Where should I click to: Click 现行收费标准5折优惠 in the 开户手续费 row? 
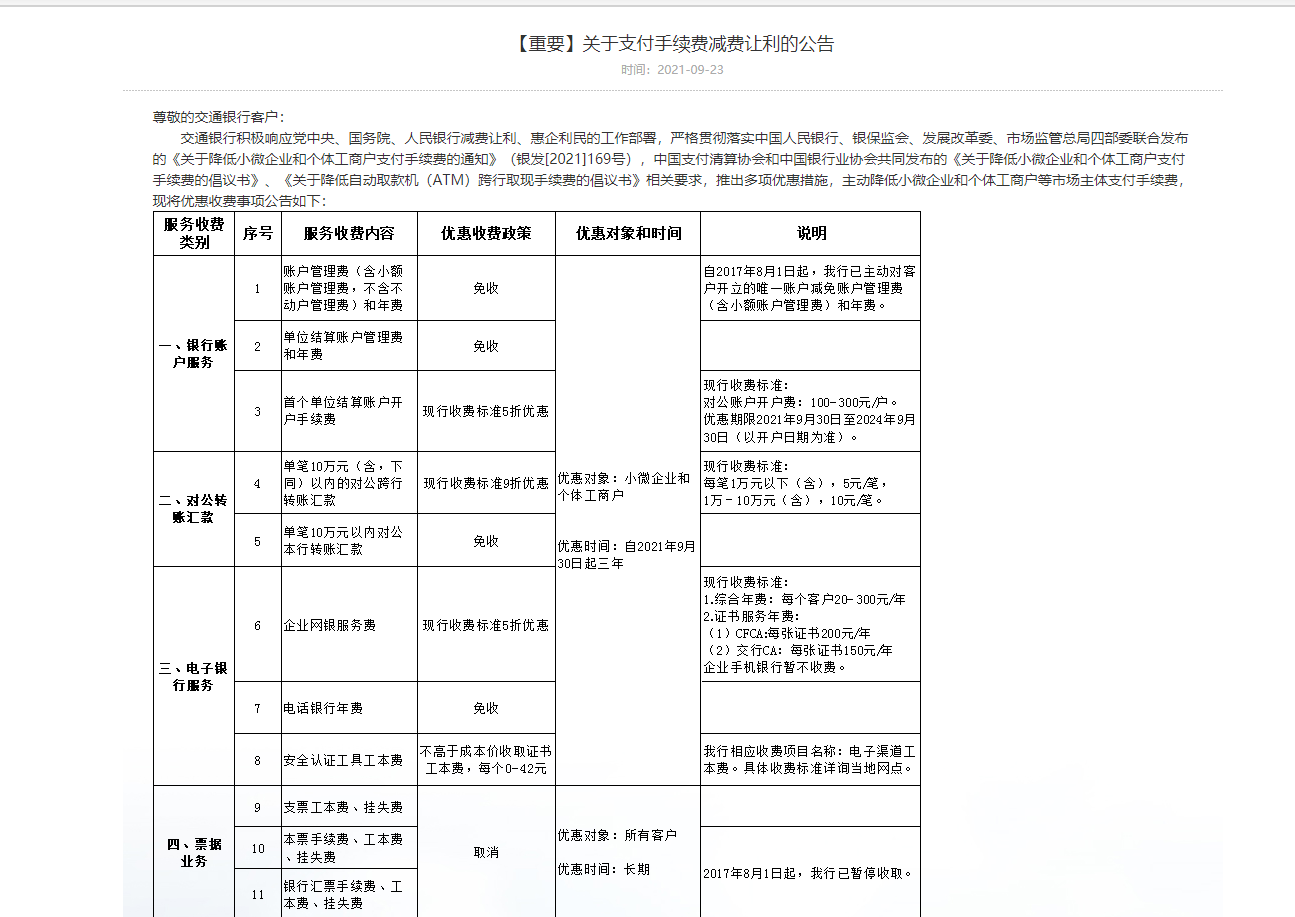pyautogui.click(x=486, y=411)
